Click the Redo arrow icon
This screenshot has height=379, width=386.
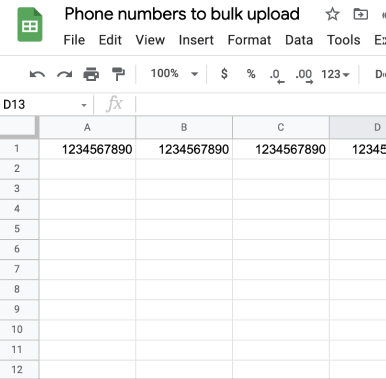[x=64, y=74]
